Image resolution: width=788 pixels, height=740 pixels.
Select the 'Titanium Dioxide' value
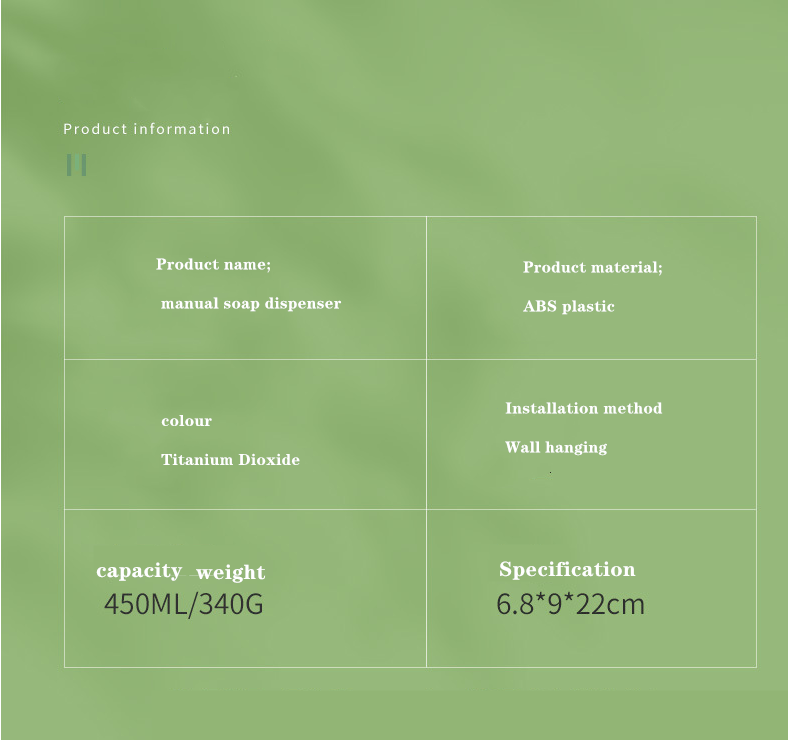[230, 459]
